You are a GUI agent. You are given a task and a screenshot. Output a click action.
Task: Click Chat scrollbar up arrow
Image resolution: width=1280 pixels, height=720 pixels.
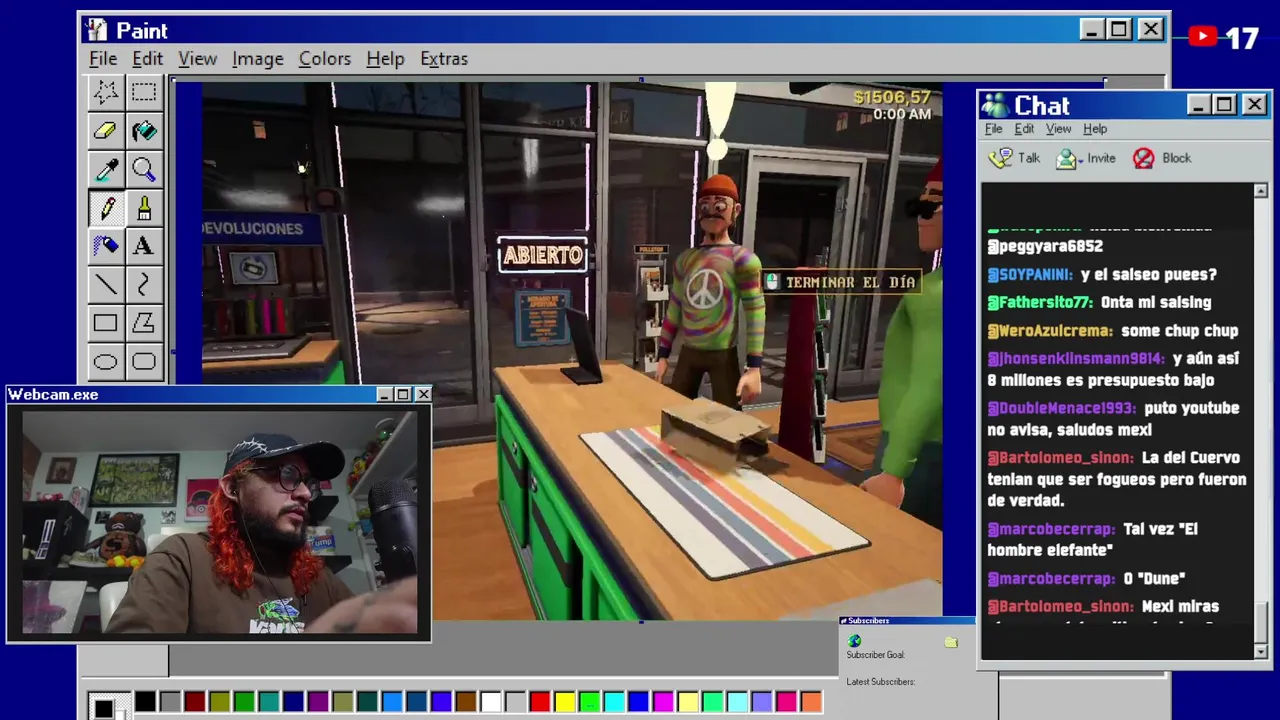pos(1260,190)
